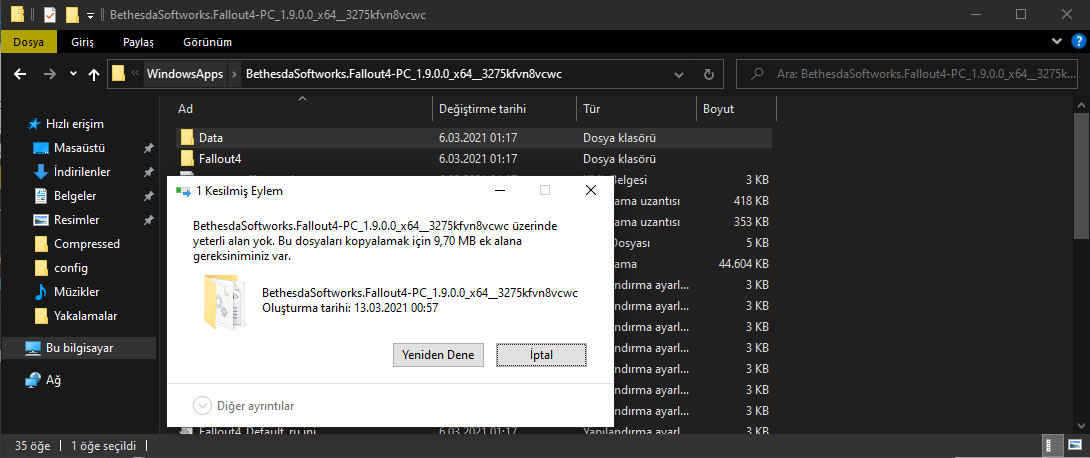The height and width of the screenshot is (458, 1090).
Task: Click the Fallout4 folder icon
Action: point(186,158)
